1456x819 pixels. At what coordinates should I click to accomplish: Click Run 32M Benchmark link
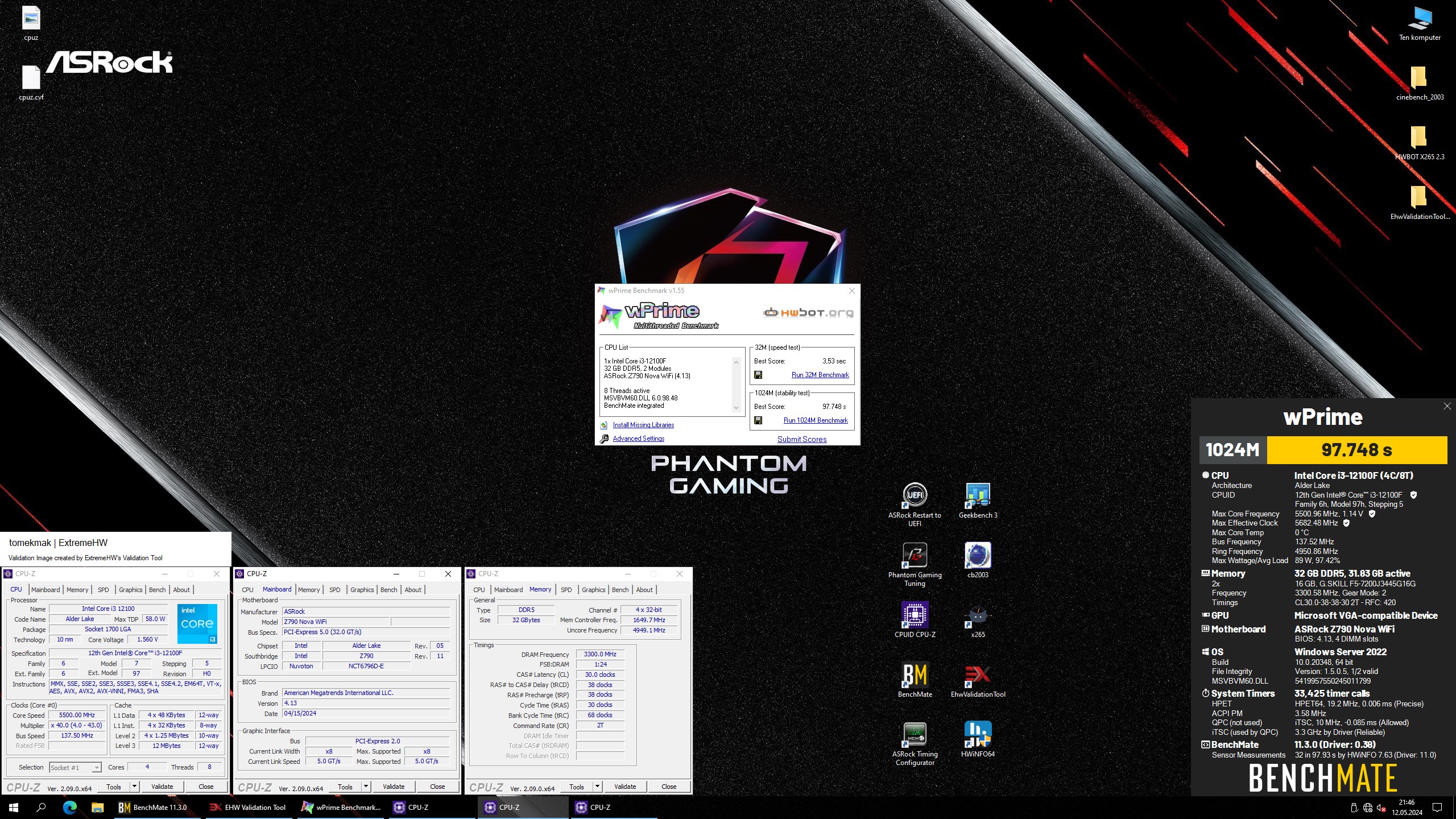(x=820, y=375)
